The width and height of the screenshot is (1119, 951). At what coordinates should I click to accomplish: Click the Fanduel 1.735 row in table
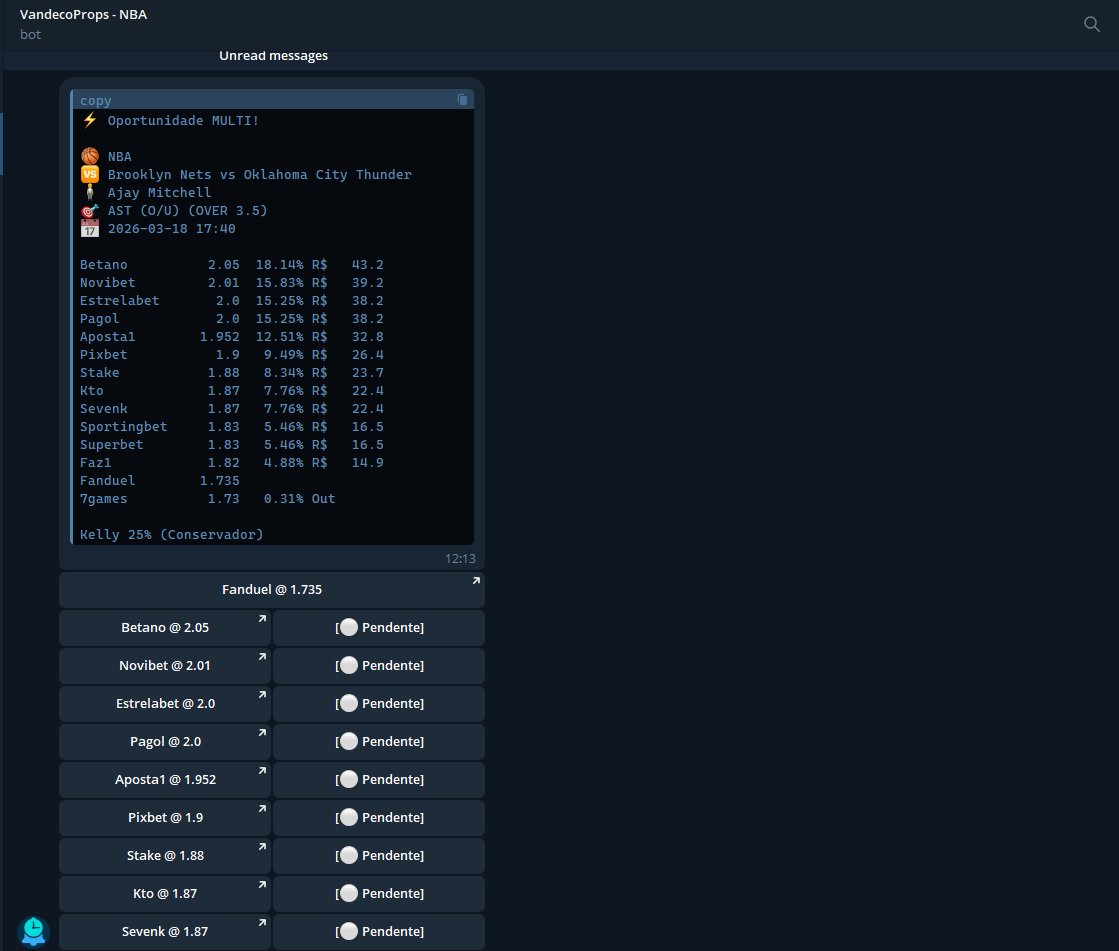coord(159,481)
